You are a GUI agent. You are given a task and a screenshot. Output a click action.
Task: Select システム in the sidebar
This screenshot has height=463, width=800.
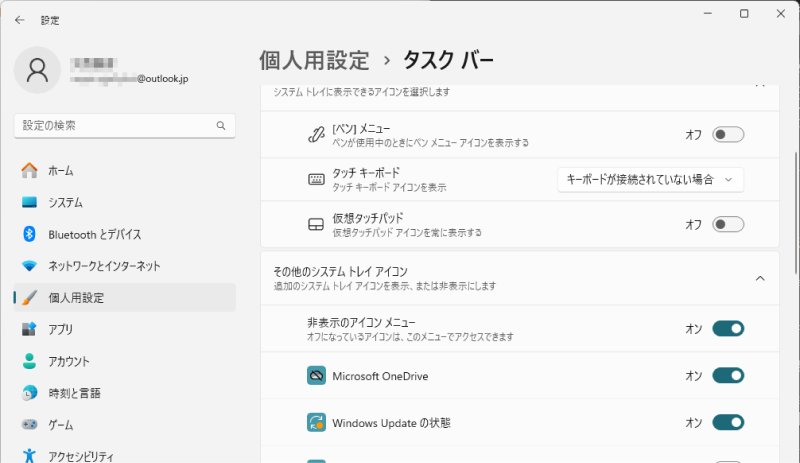coord(124,202)
